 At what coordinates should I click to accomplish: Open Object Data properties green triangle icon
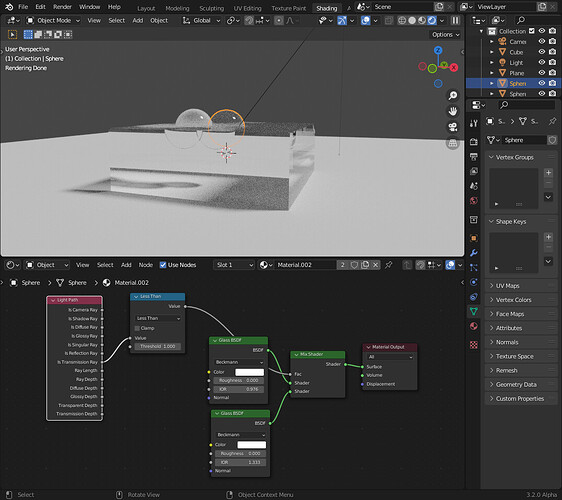473,311
